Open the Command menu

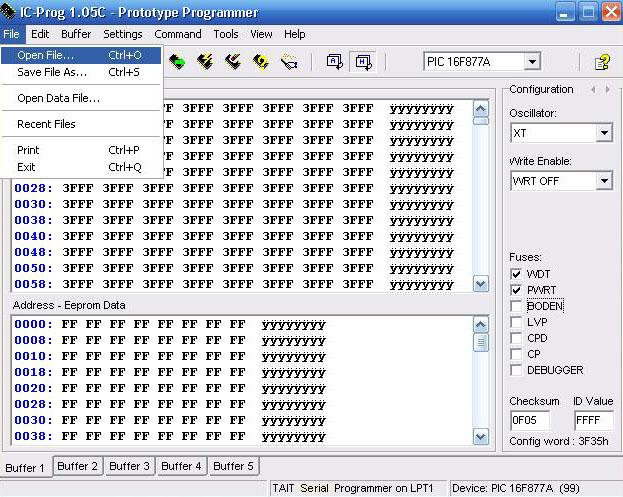[178, 34]
